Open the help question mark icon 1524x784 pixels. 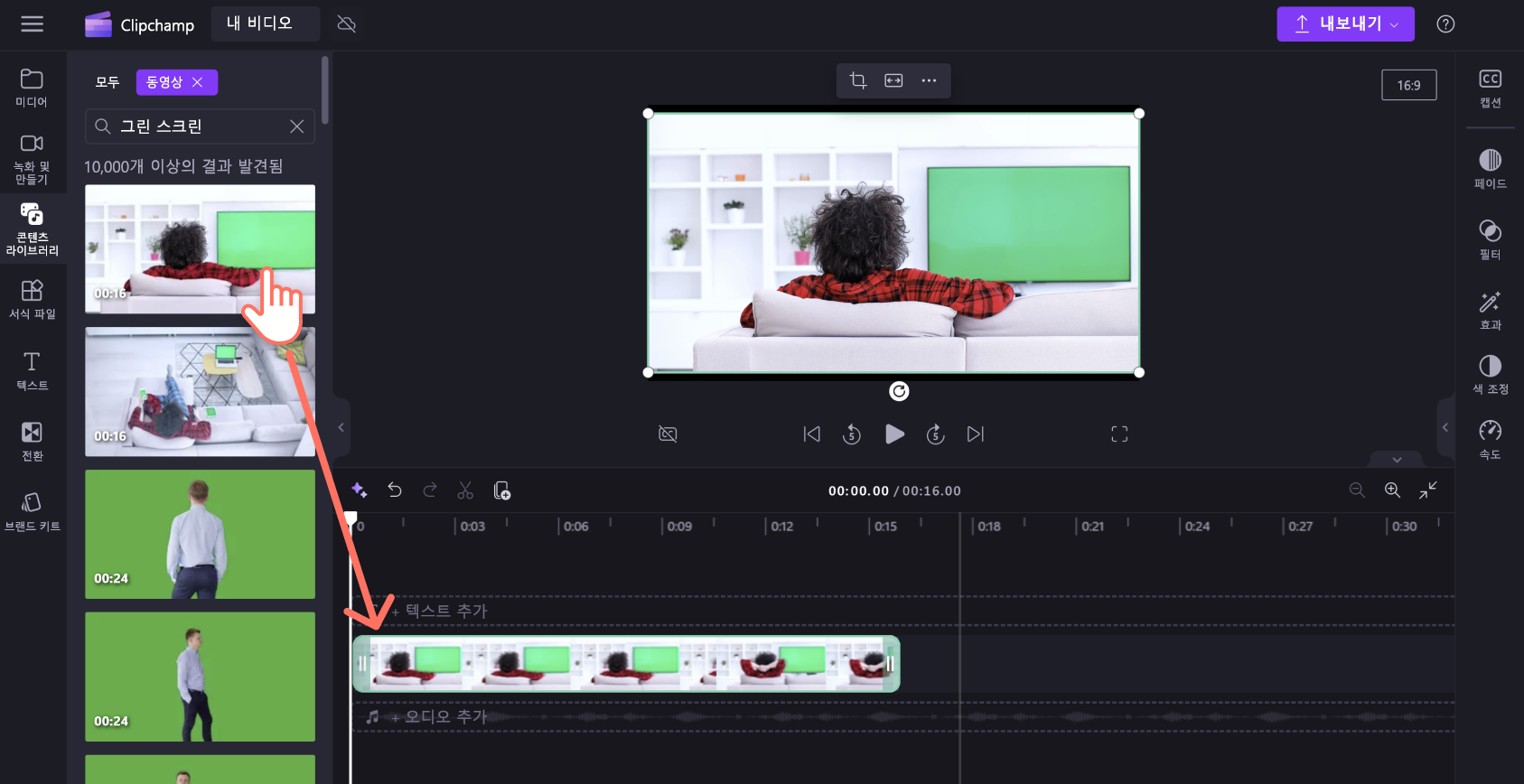(1445, 24)
